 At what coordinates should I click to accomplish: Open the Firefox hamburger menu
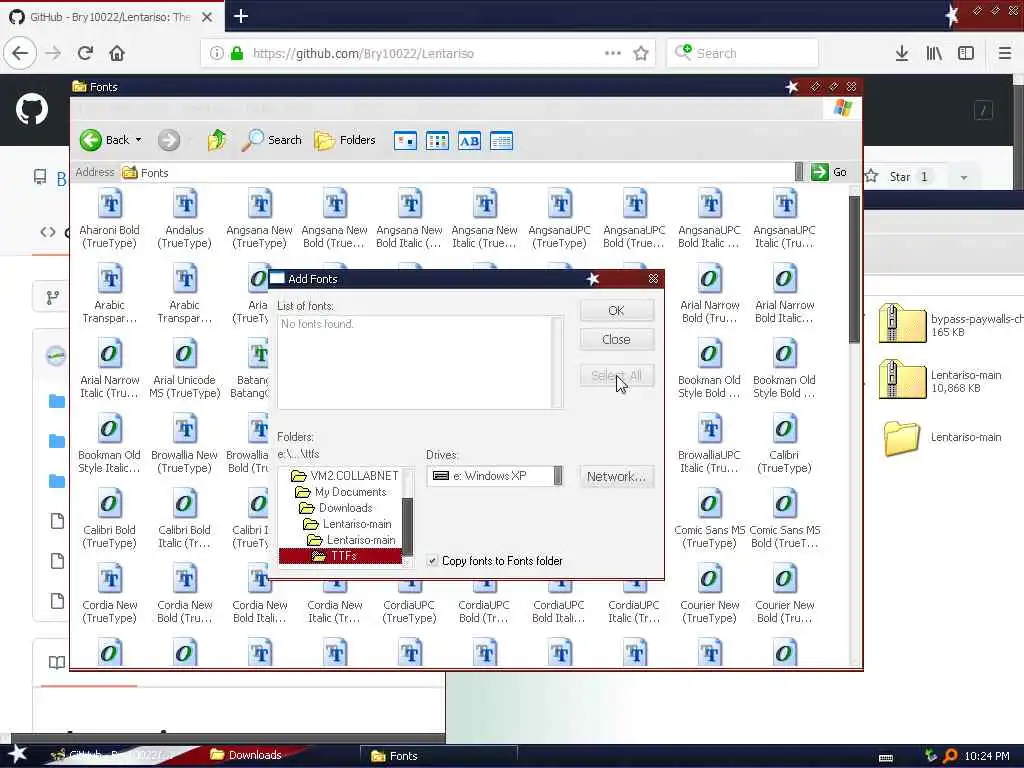1005,54
